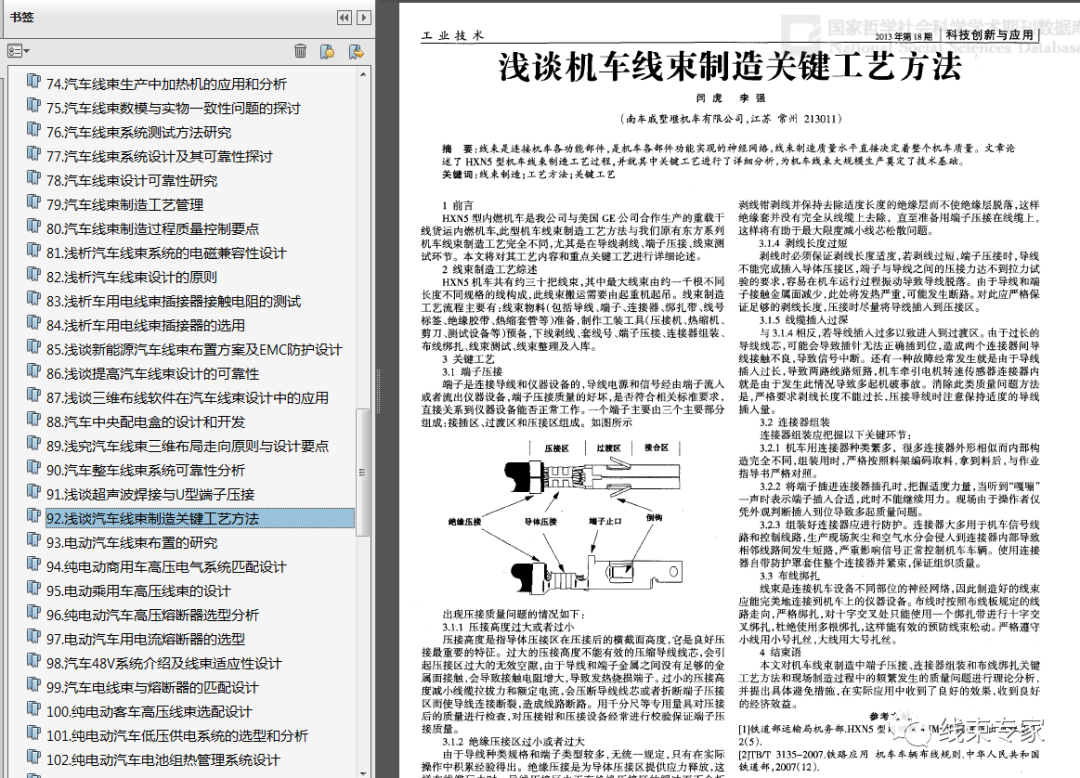This screenshot has height=778, width=1080.
Task: Click the new bookmark icon in panel toolbar
Action: pos(326,50)
